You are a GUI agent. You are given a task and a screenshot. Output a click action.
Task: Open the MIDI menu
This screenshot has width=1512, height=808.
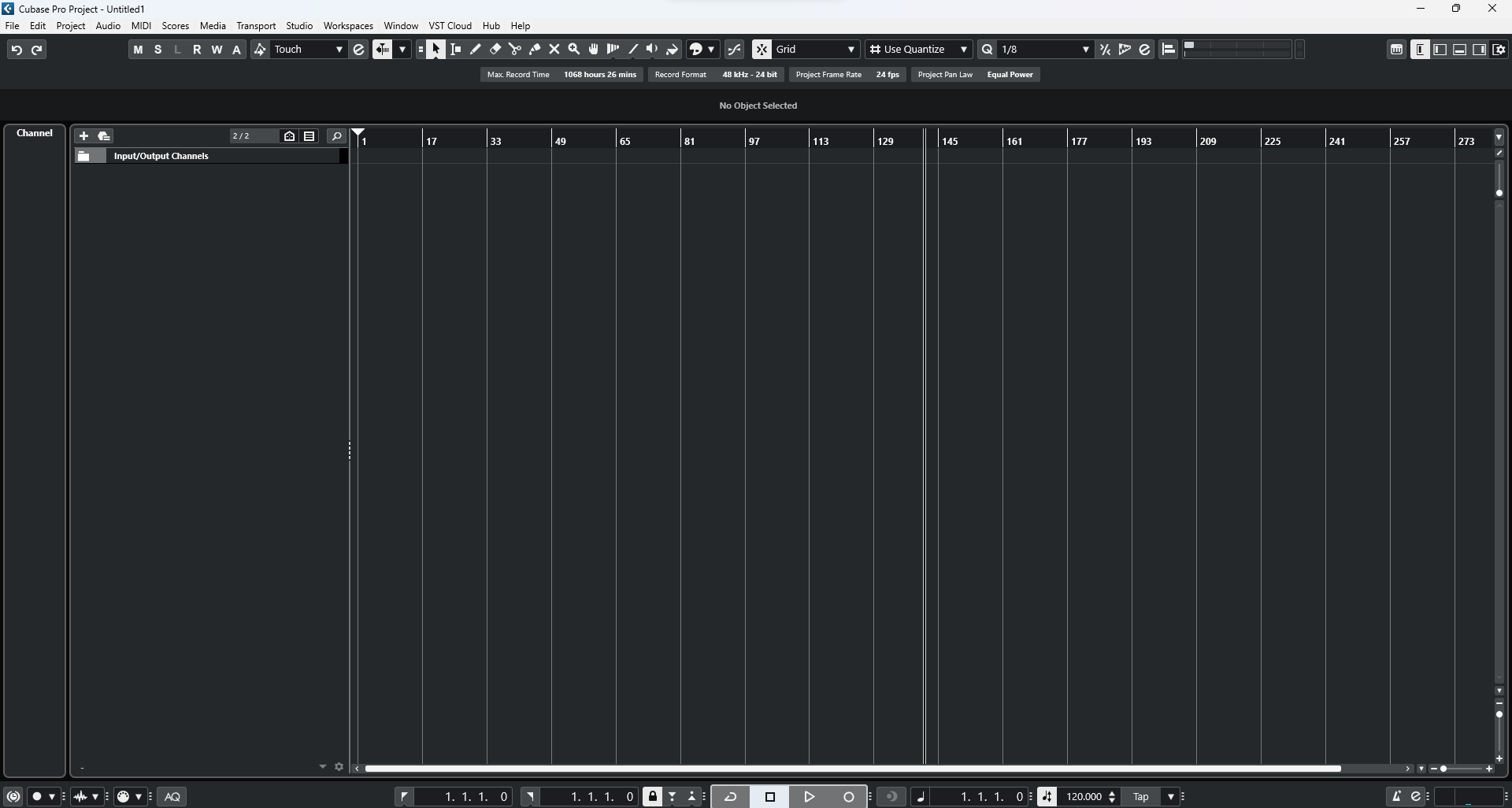point(142,26)
